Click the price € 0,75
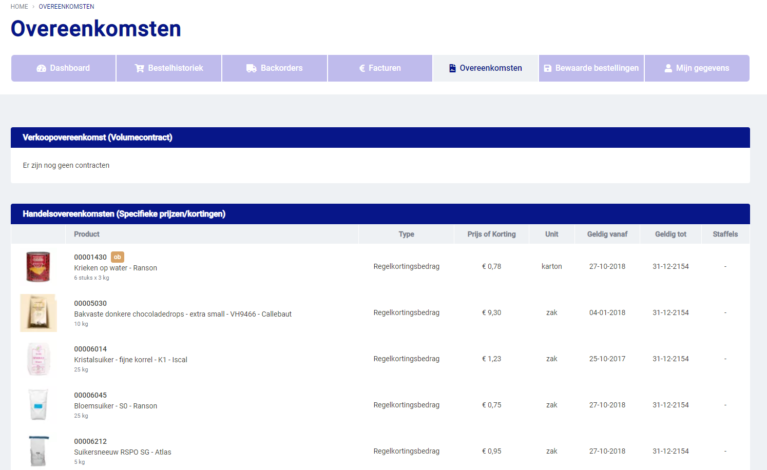 pyautogui.click(x=491, y=405)
